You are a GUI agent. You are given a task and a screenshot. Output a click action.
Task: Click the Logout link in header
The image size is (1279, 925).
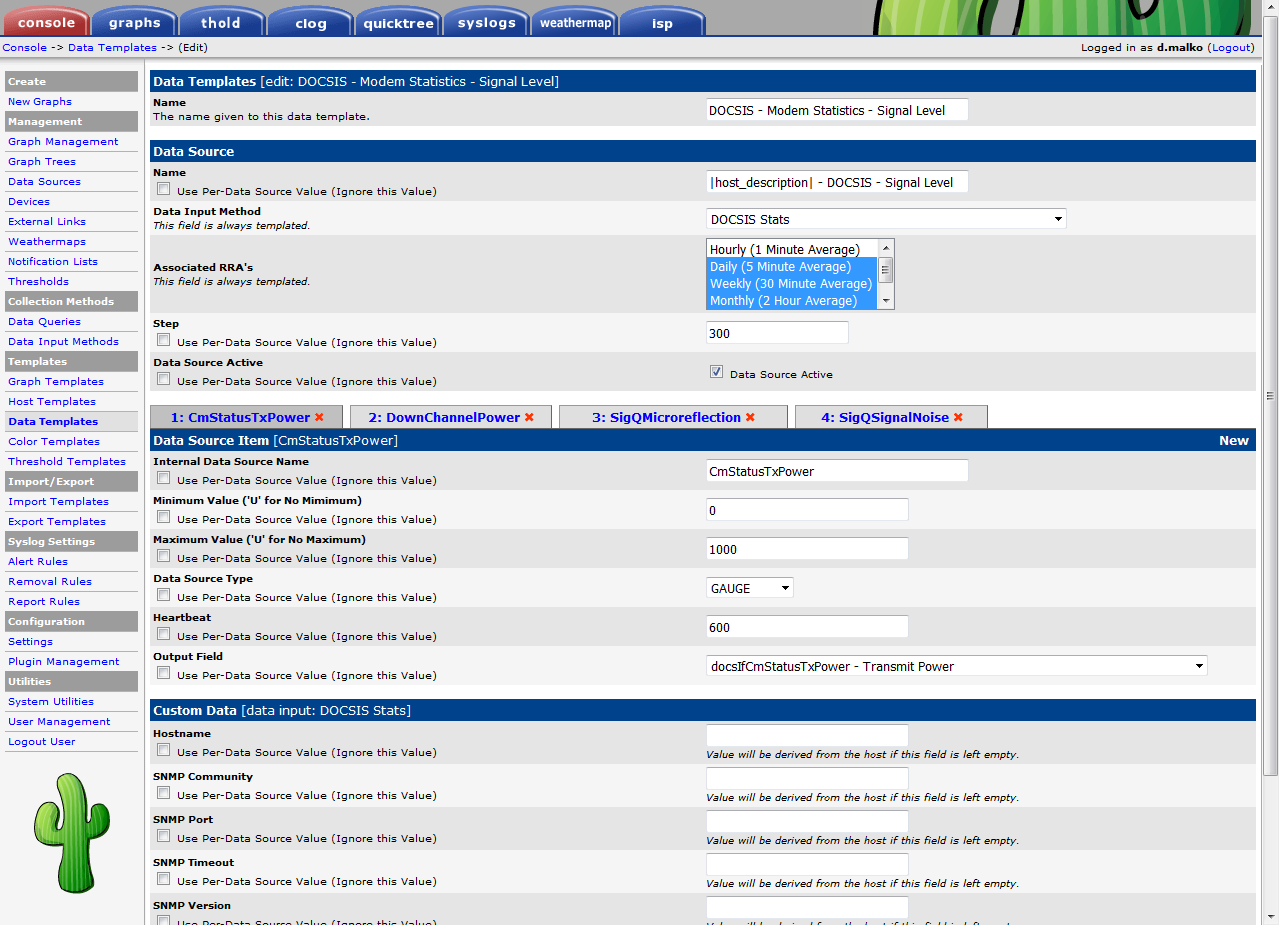coord(1230,47)
